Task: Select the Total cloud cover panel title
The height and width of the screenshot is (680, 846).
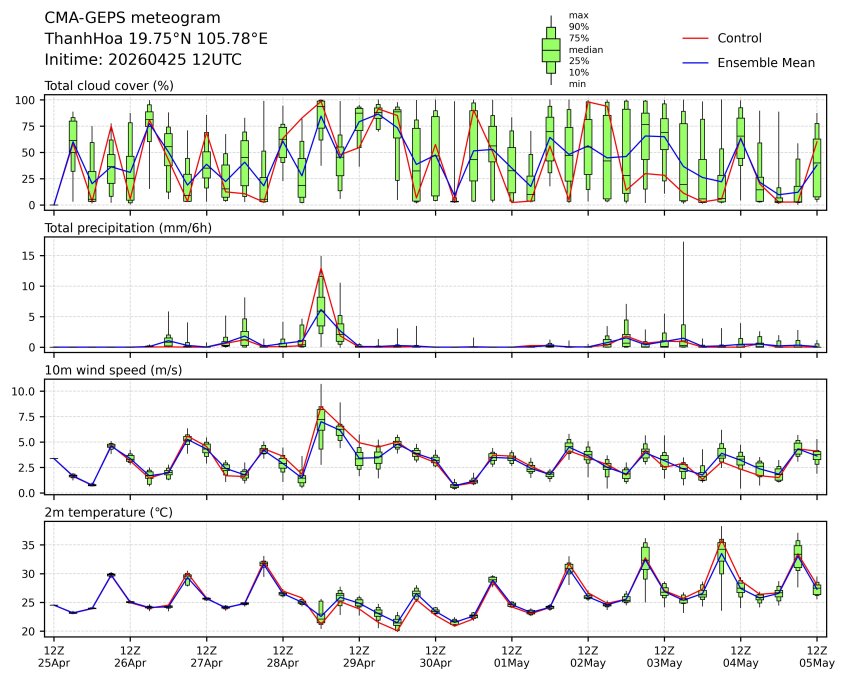Action: [109, 85]
